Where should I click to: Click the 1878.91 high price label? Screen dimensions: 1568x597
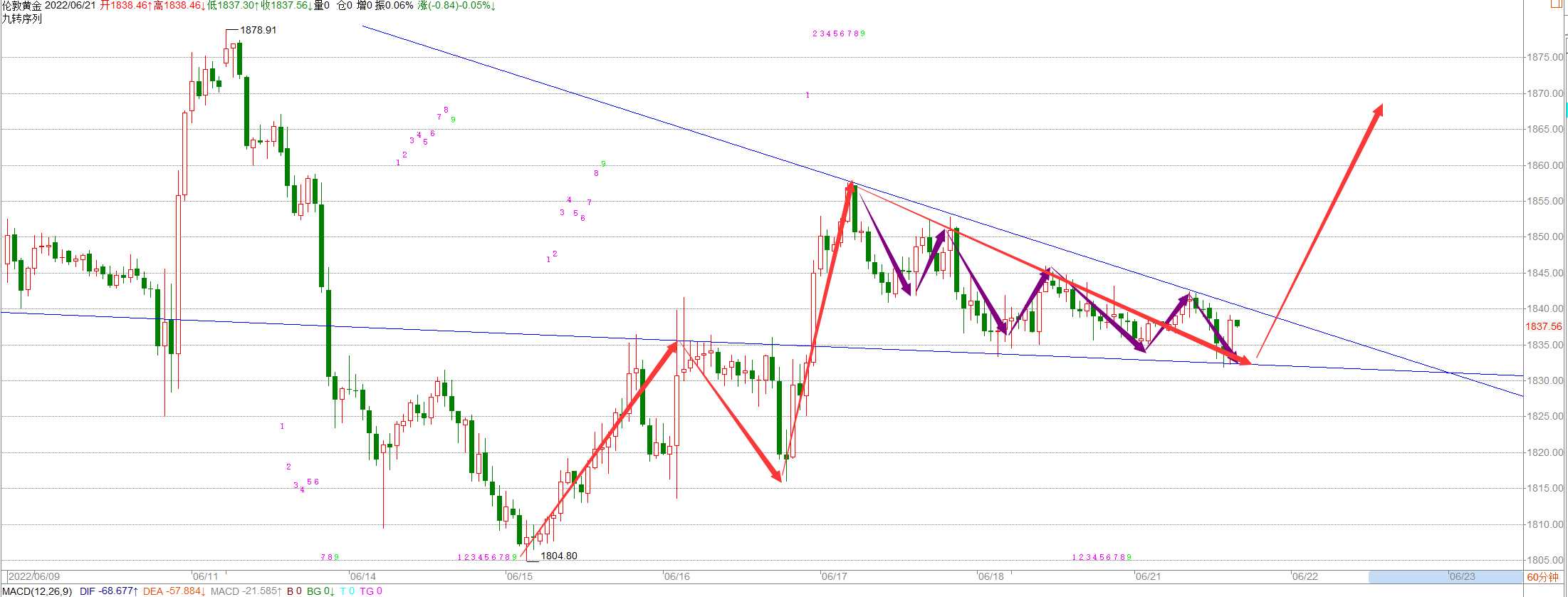[x=258, y=30]
